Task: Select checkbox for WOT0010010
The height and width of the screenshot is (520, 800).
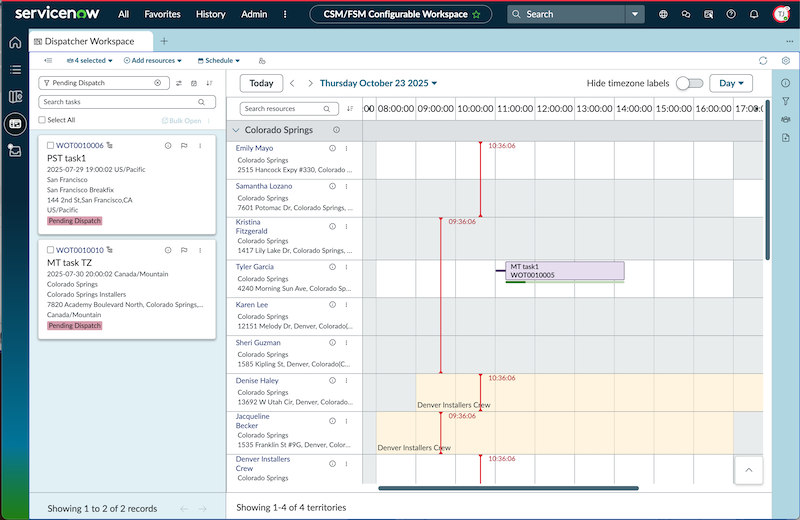Action: tap(50, 250)
